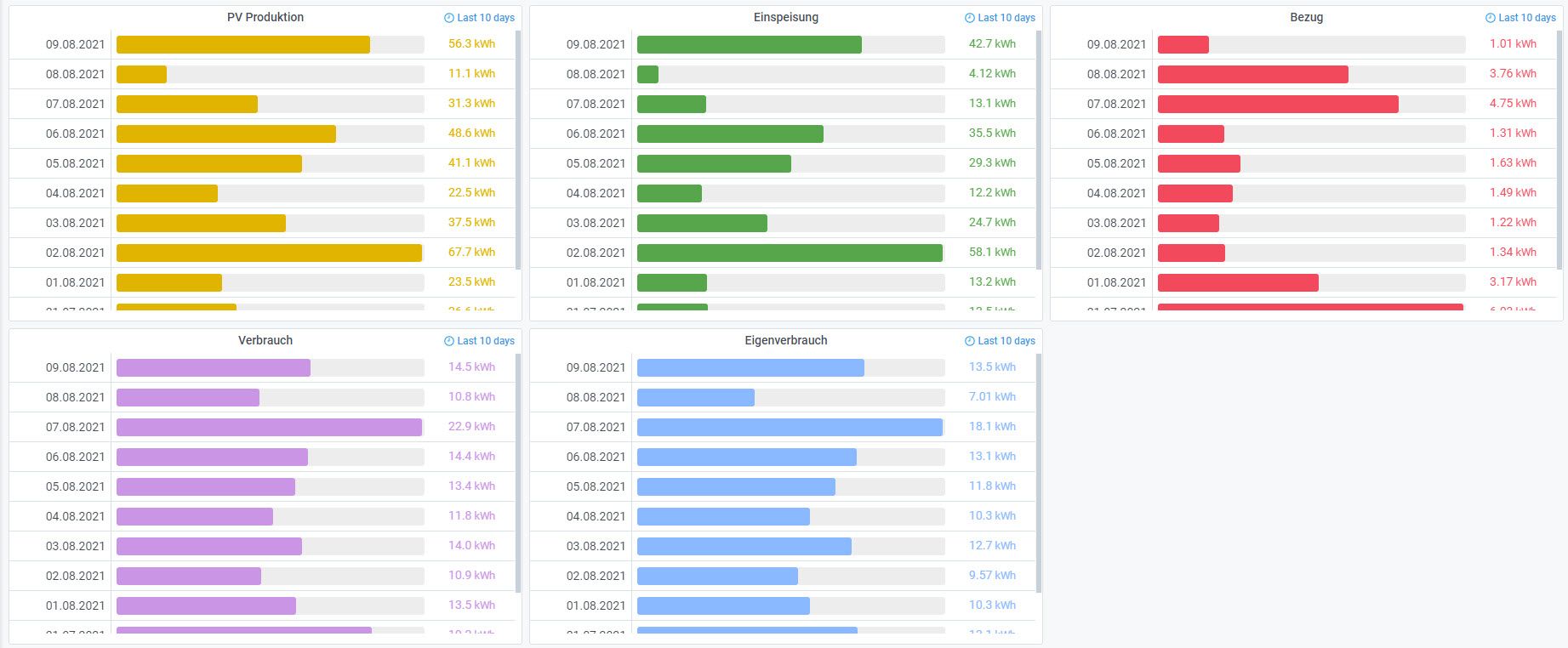Open the PV Produktion panel title menu
Viewport: 1568px width, 648px height.
coord(265,17)
